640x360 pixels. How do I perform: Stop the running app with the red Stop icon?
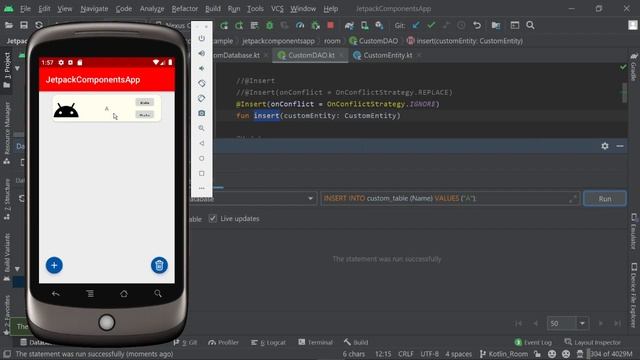coord(330,25)
